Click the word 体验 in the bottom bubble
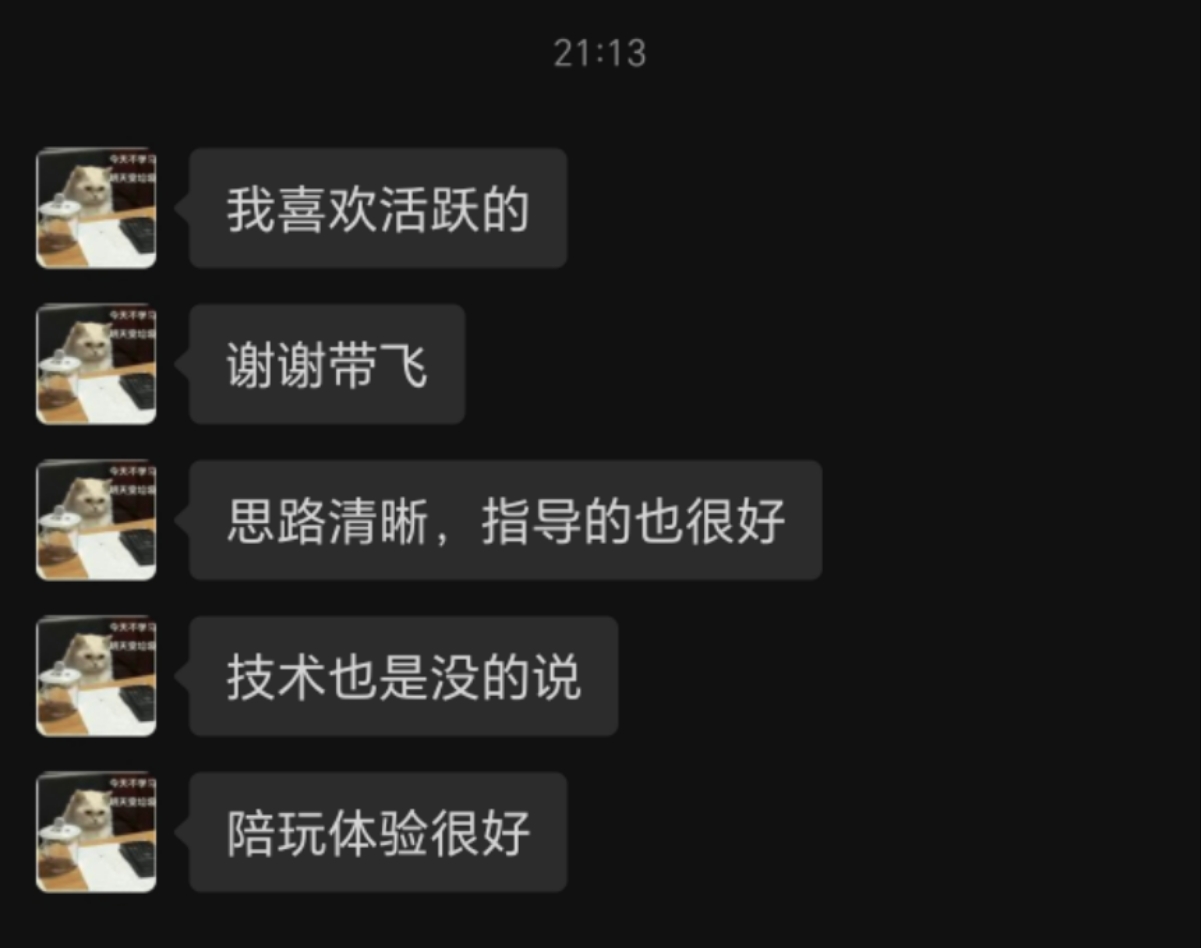Image resolution: width=1201 pixels, height=948 pixels. click(378, 834)
